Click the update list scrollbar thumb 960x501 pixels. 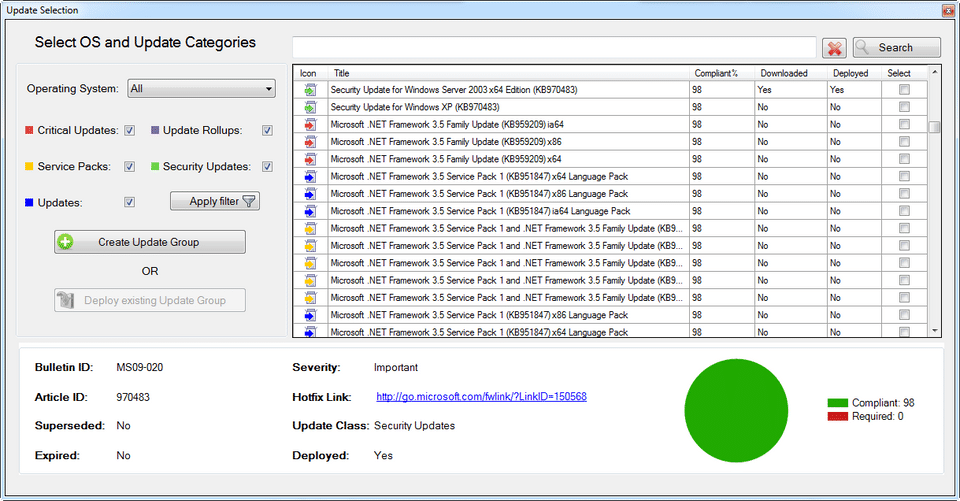tap(934, 127)
